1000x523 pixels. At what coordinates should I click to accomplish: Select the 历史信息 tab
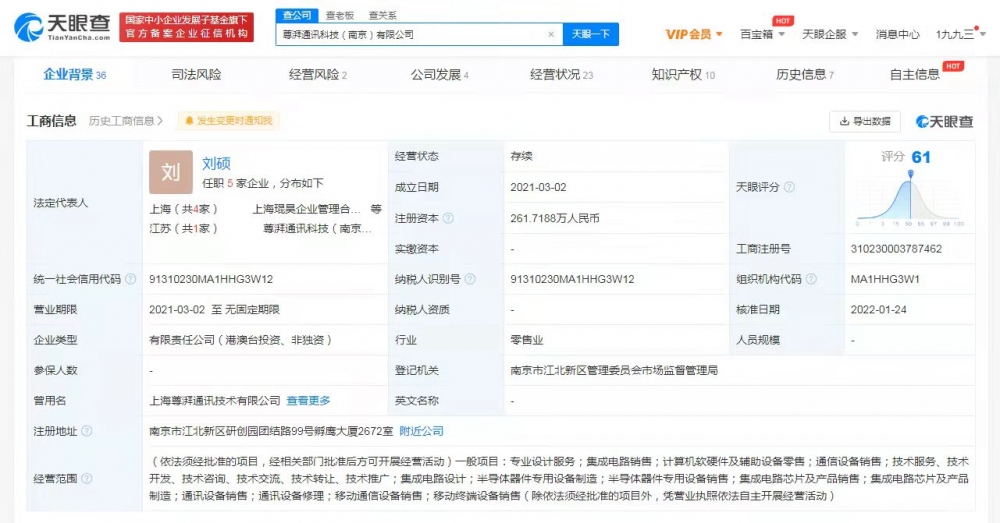(805, 75)
